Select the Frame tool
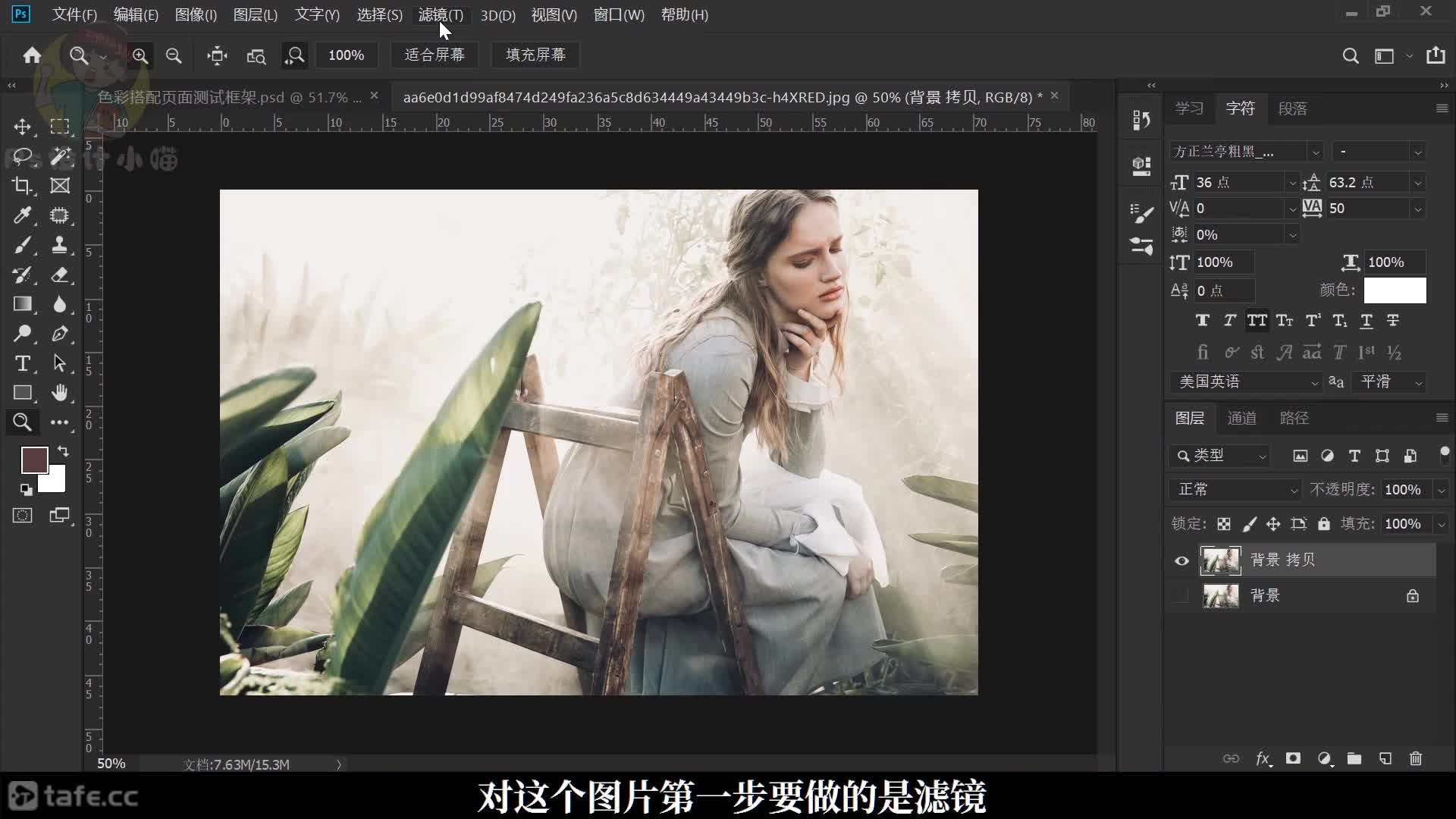 click(x=60, y=186)
